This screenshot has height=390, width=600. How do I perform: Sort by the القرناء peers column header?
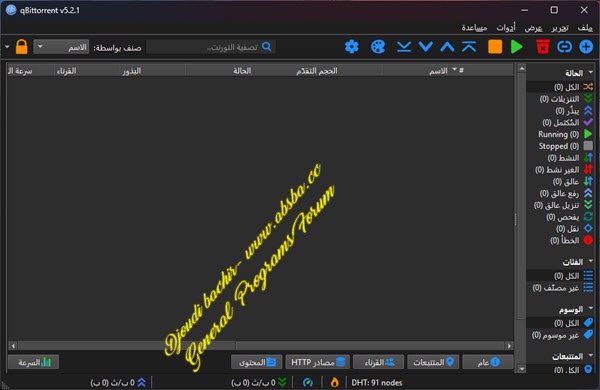pos(66,71)
